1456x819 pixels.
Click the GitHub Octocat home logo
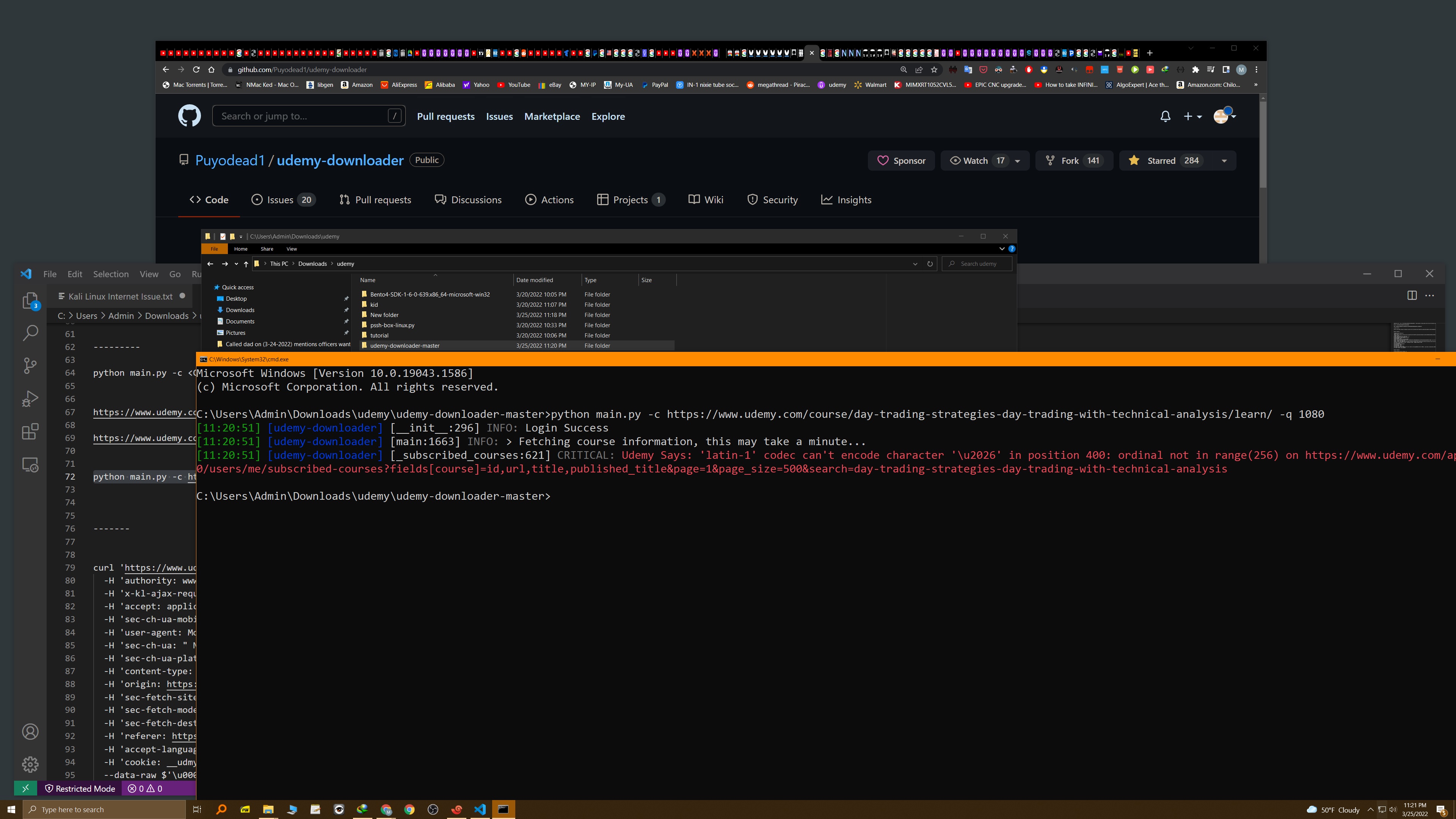189,116
